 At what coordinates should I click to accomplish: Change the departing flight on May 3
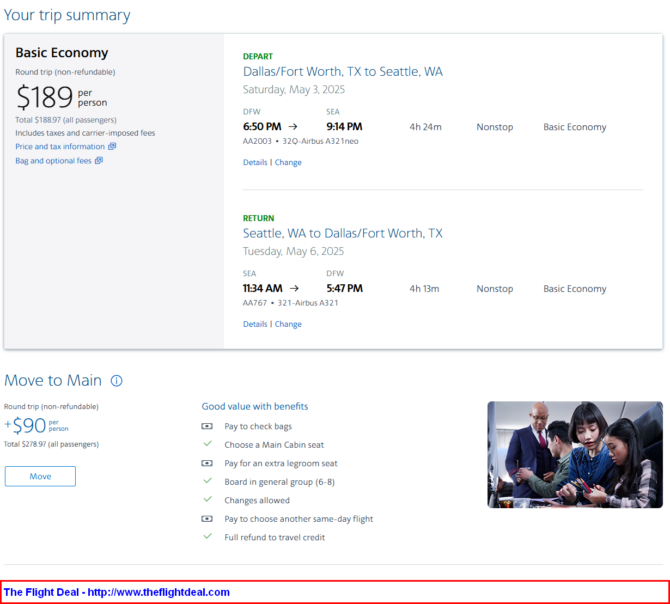tap(288, 162)
